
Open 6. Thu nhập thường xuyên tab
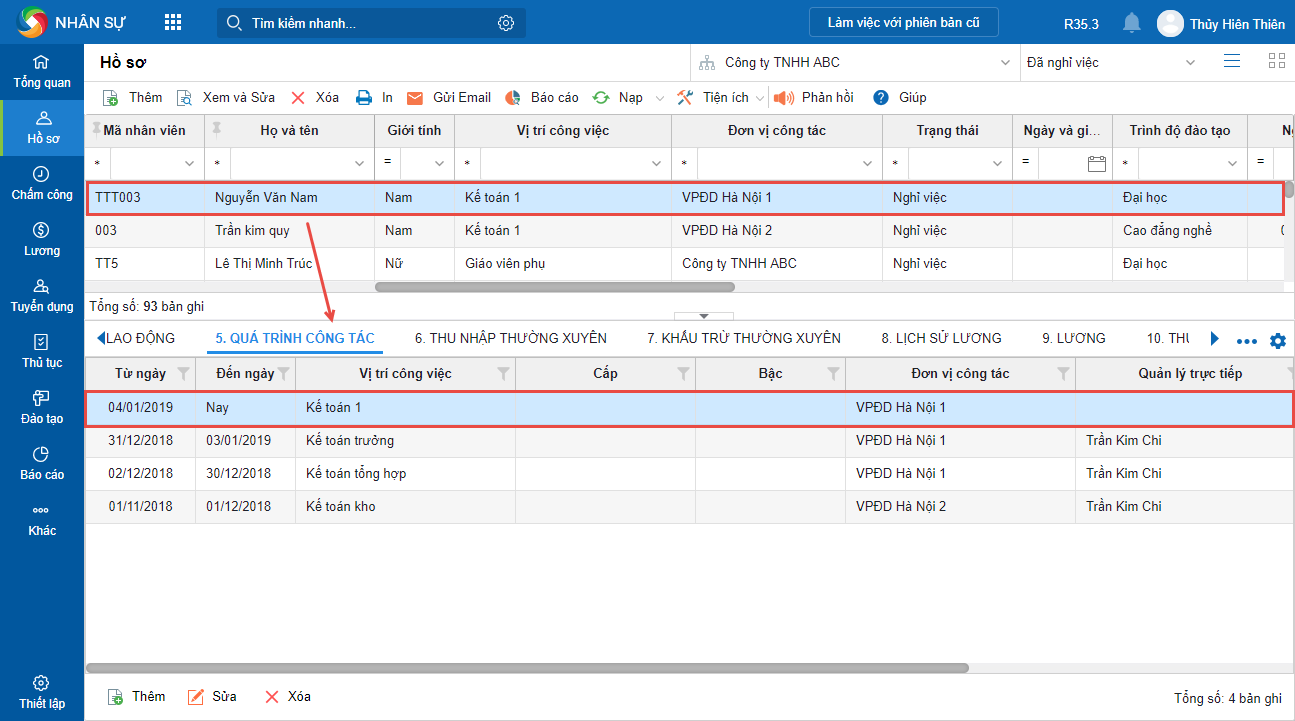click(x=510, y=338)
